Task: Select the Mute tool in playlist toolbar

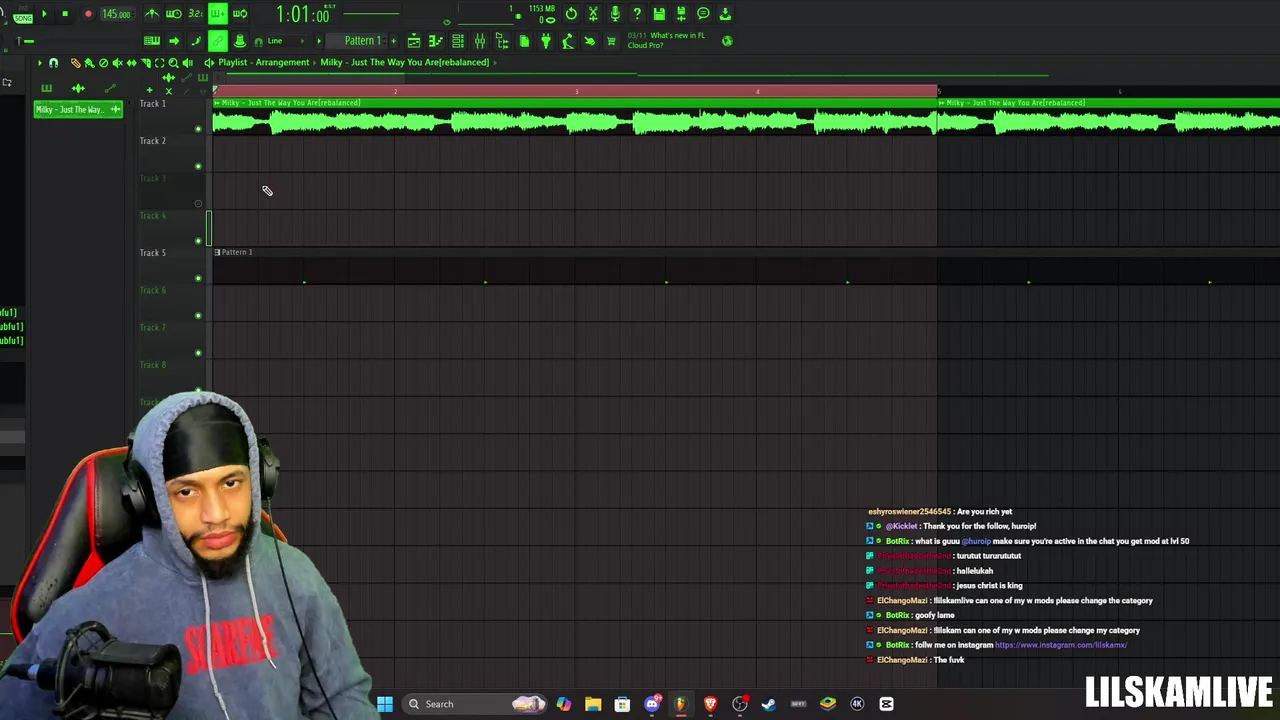Action: pos(117,62)
